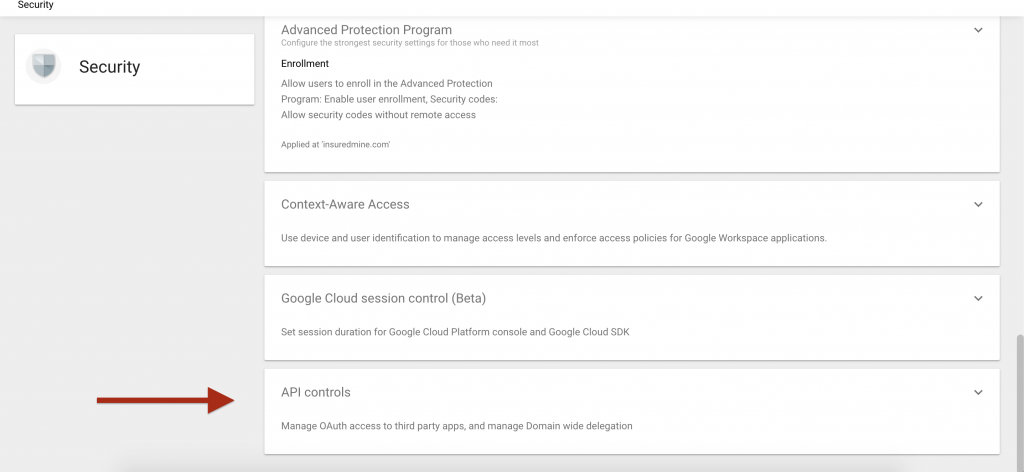This screenshot has height=472, width=1024.
Task: Expand the API controls chevron
Action: click(978, 392)
